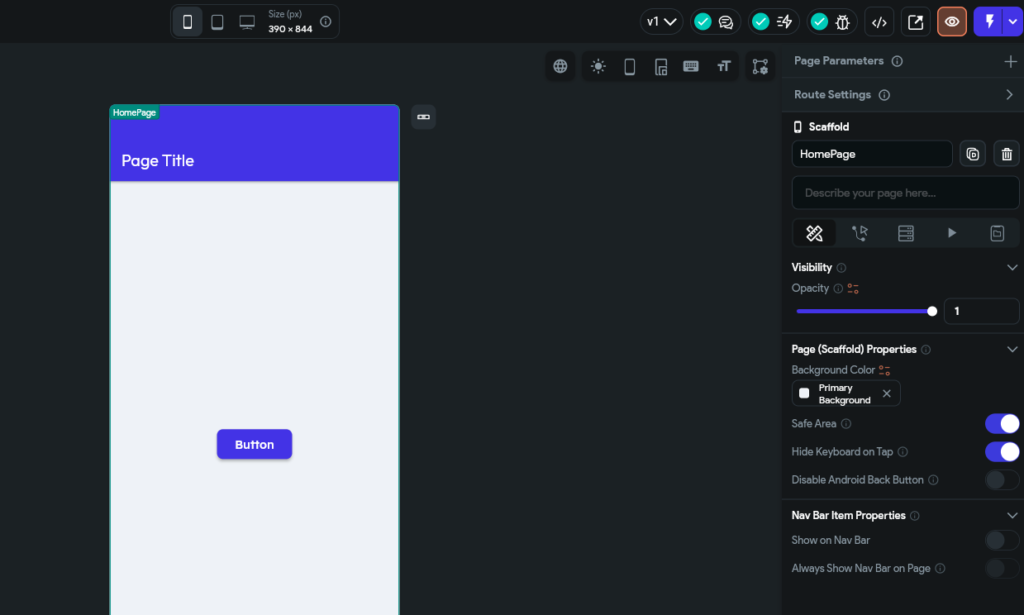Viewport: 1024px width, 615px height.
Task: Click the globe language icon on canvas toolbar
Action: coord(560,67)
